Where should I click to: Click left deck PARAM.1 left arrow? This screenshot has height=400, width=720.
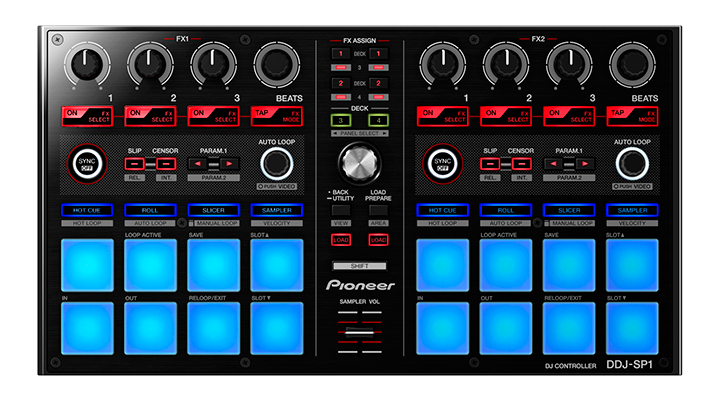[197, 163]
